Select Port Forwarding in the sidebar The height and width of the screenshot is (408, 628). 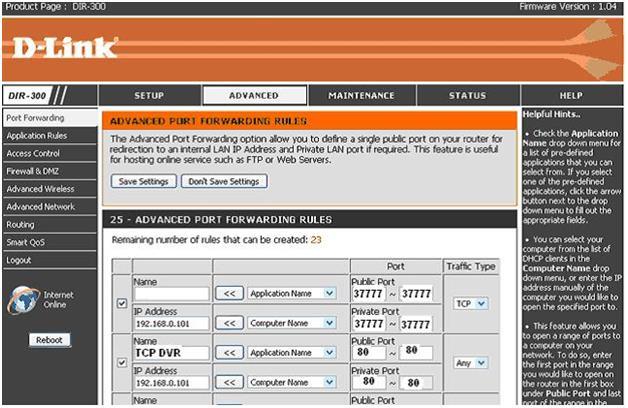(50, 118)
